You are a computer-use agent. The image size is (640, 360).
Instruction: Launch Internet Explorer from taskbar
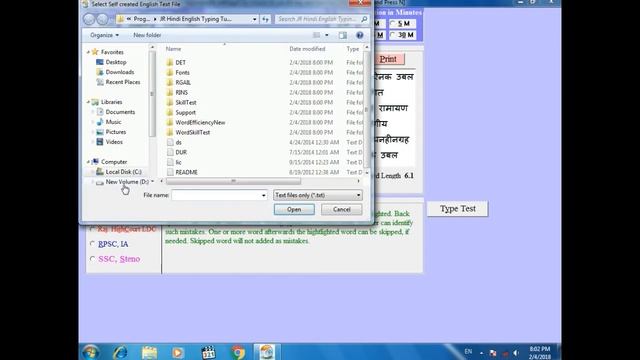[120, 352]
